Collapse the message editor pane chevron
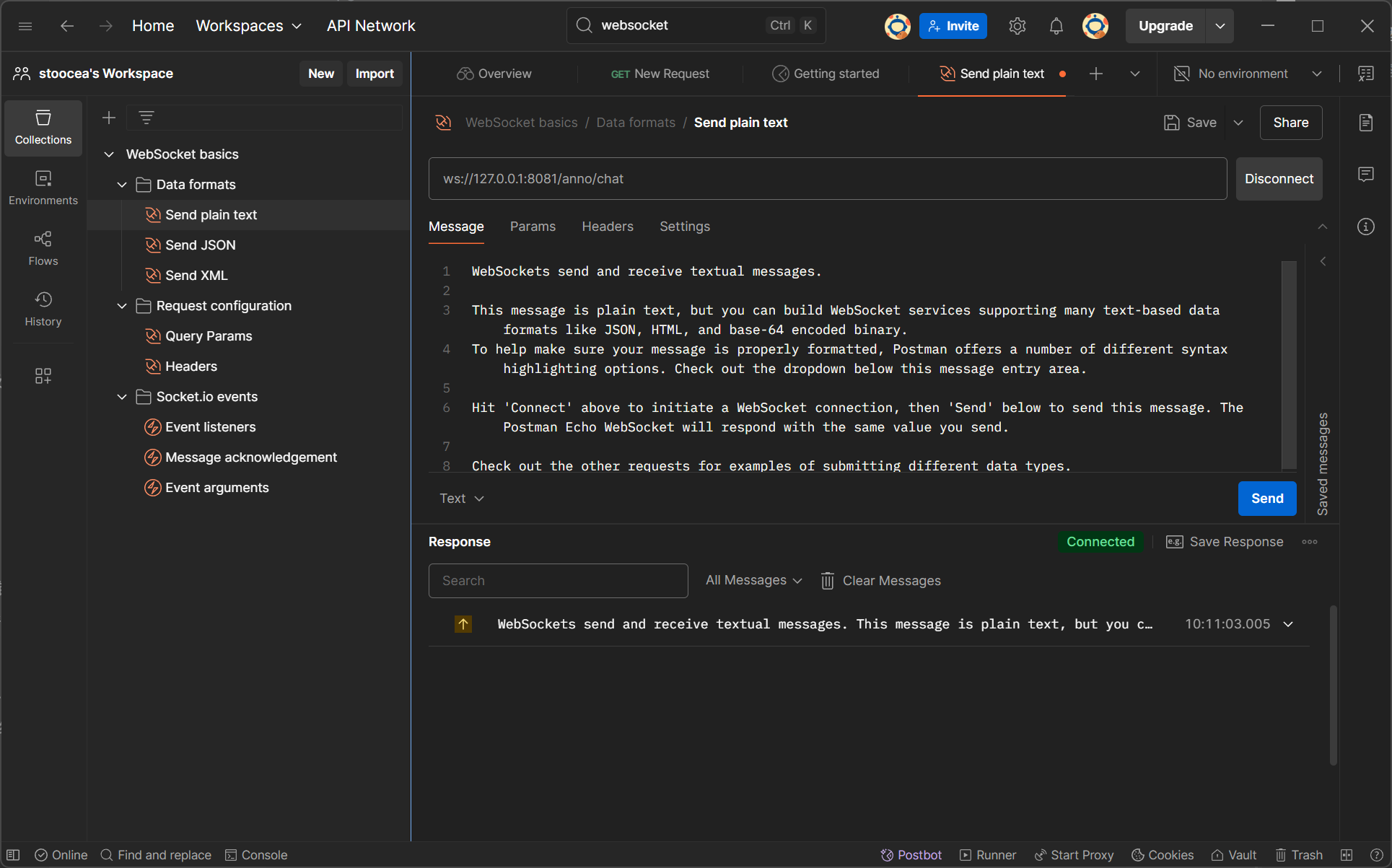Screen dimensions: 1392x868 pyautogui.click(x=1323, y=227)
